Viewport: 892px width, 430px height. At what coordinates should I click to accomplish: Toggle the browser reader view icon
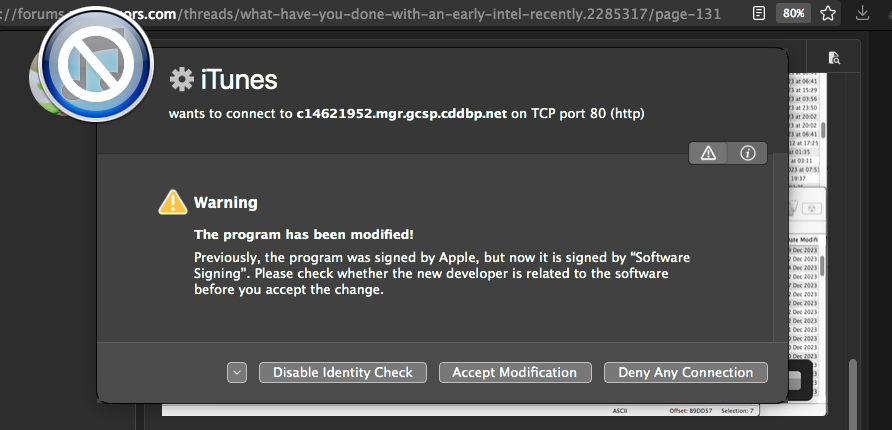pos(760,14)
